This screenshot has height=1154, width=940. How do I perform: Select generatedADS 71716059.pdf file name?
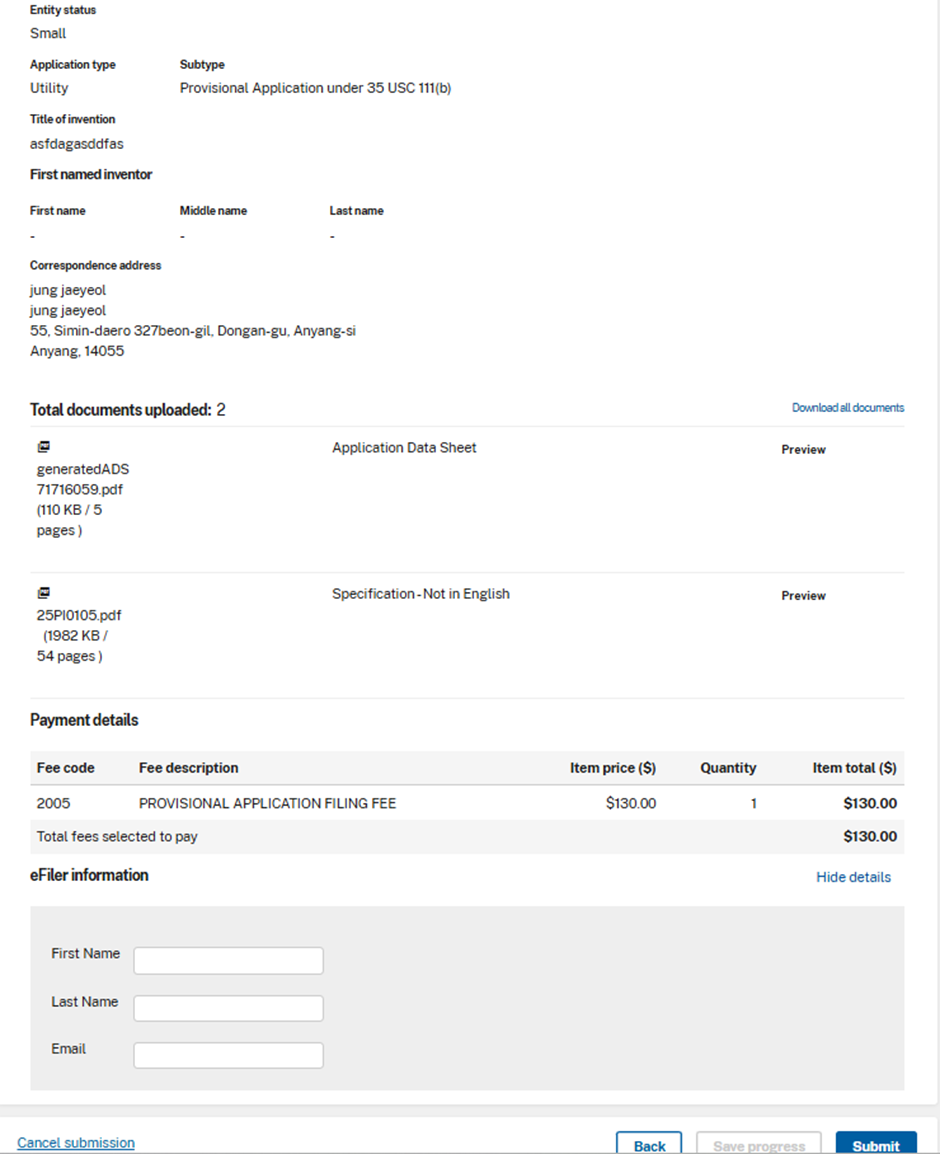point(82,479)
